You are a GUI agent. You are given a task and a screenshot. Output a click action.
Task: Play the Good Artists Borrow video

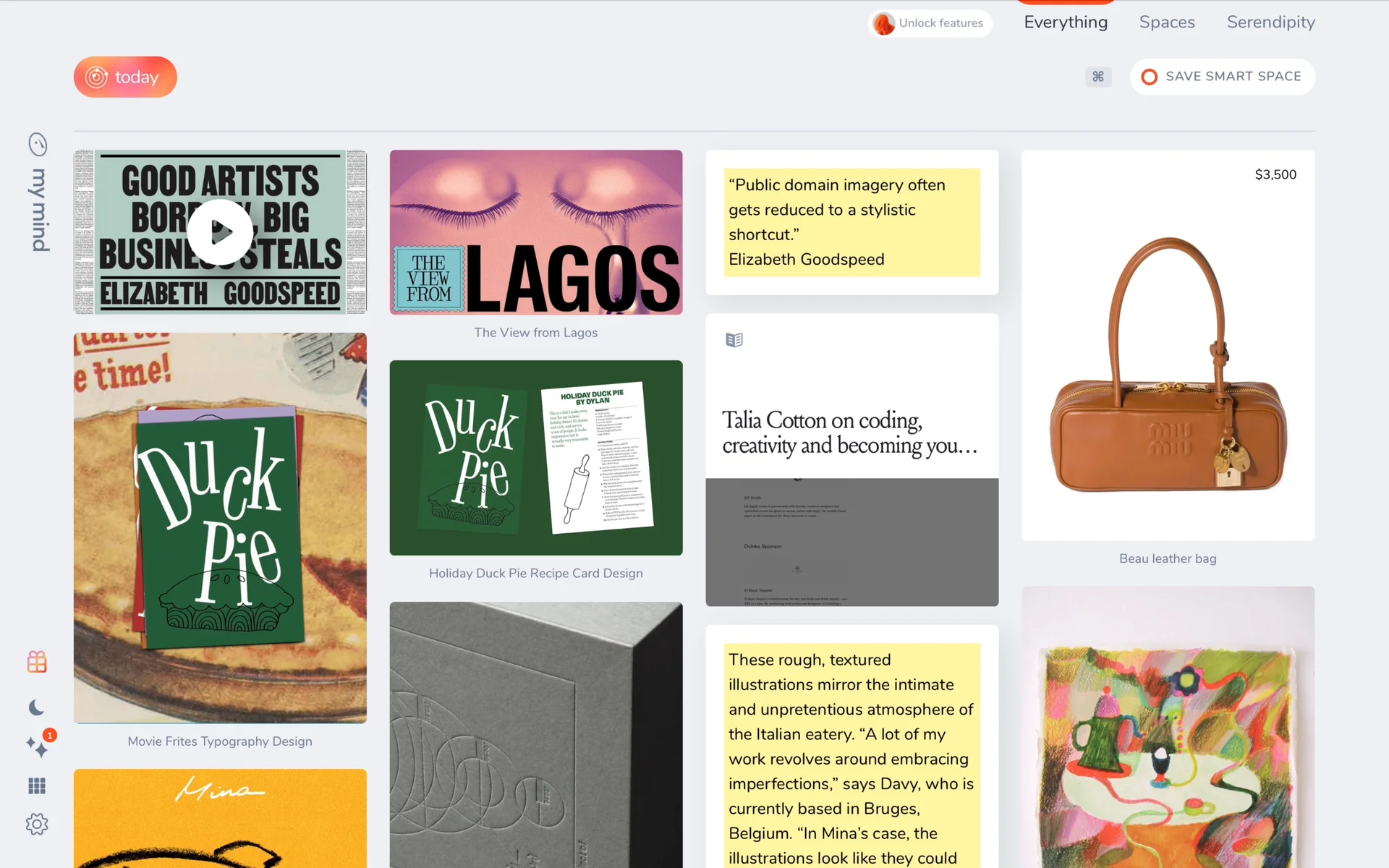tap(220, 232)
